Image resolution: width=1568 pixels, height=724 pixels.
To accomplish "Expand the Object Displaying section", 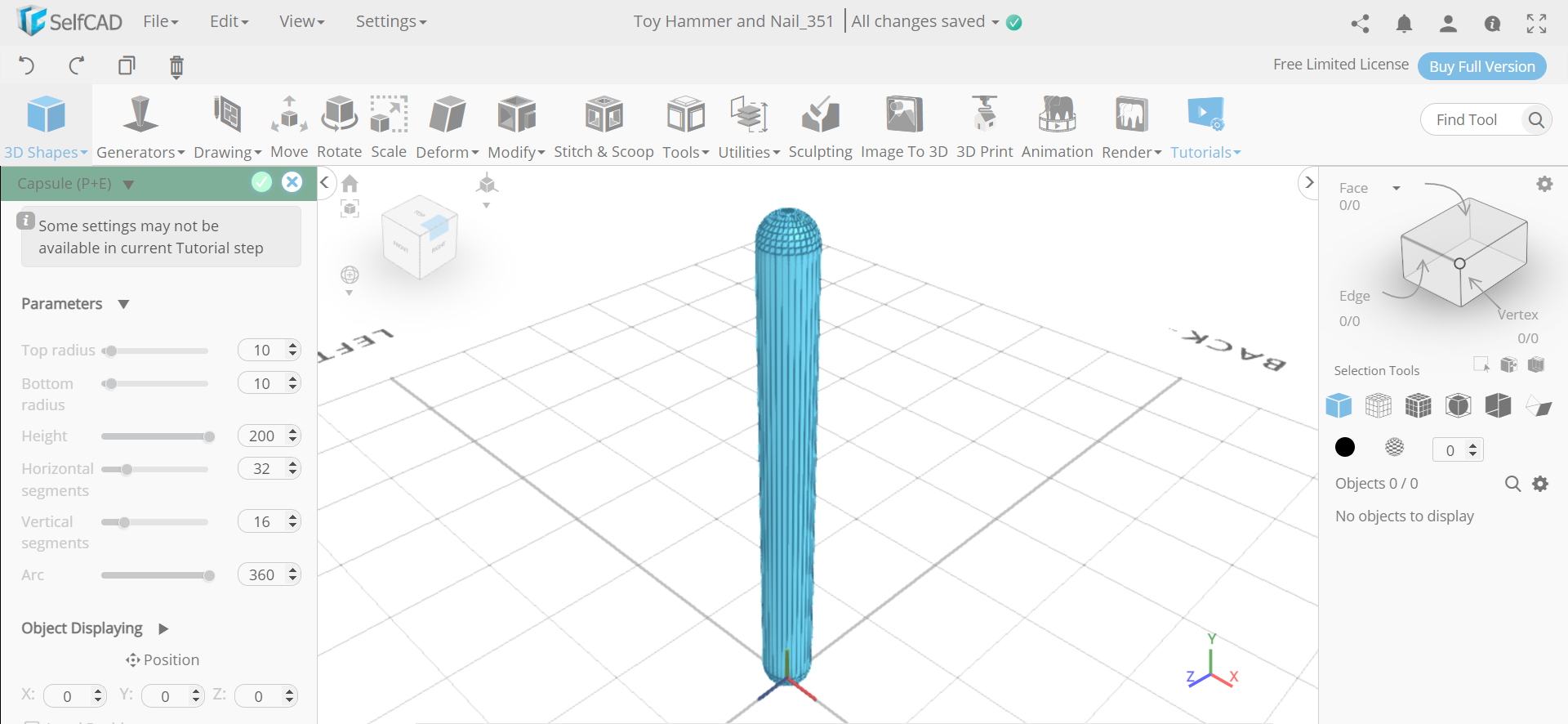I will (163, 628).
